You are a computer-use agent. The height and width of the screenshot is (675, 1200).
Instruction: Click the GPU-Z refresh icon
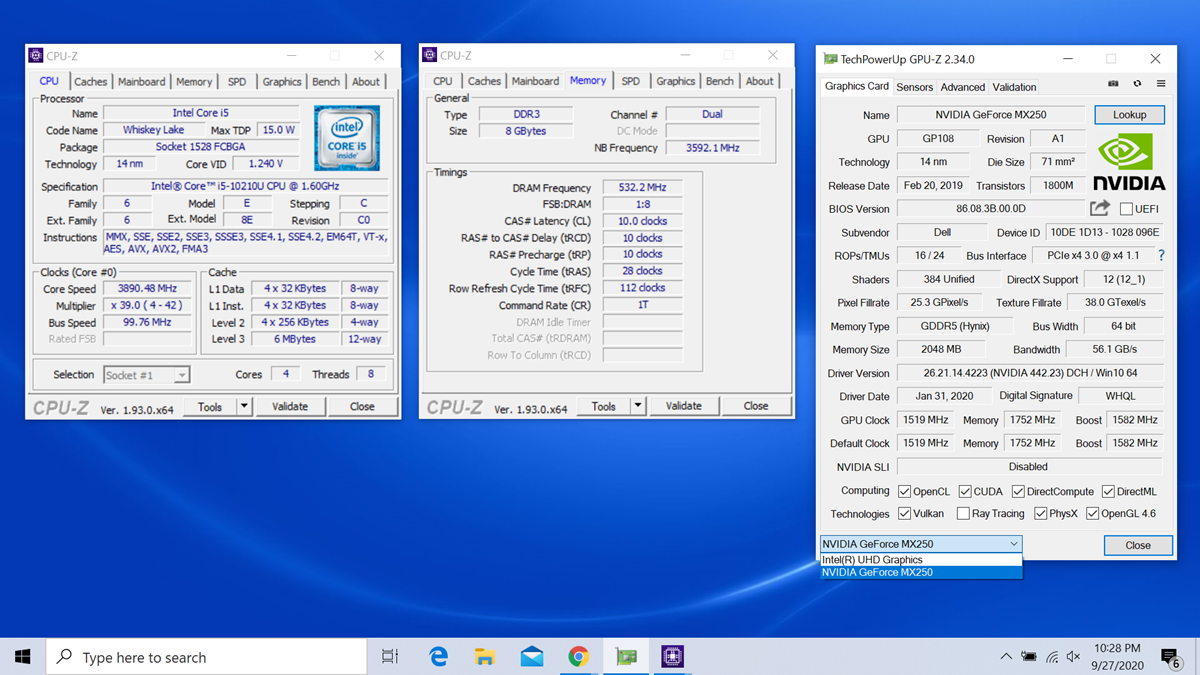coord(1137,84)
